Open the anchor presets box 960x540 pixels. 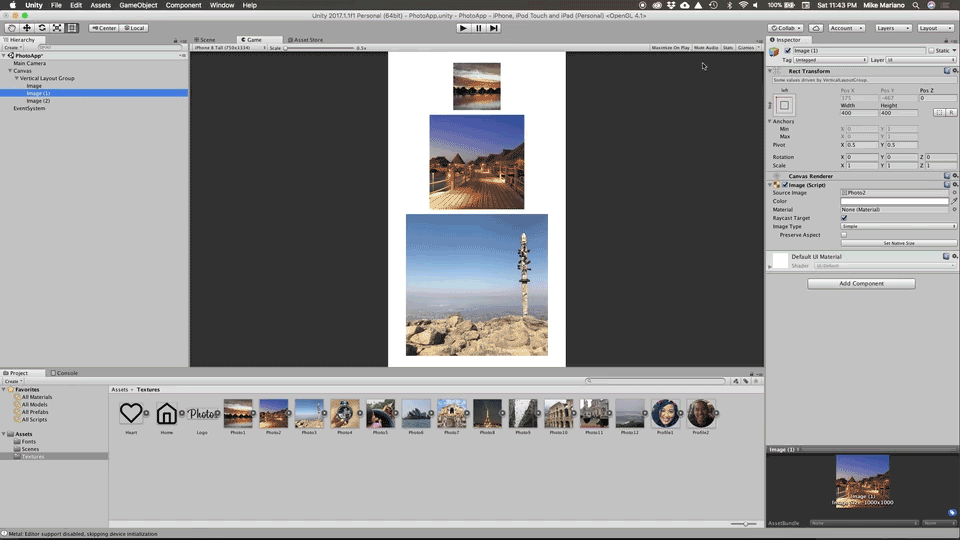click(x=784, y=105)
